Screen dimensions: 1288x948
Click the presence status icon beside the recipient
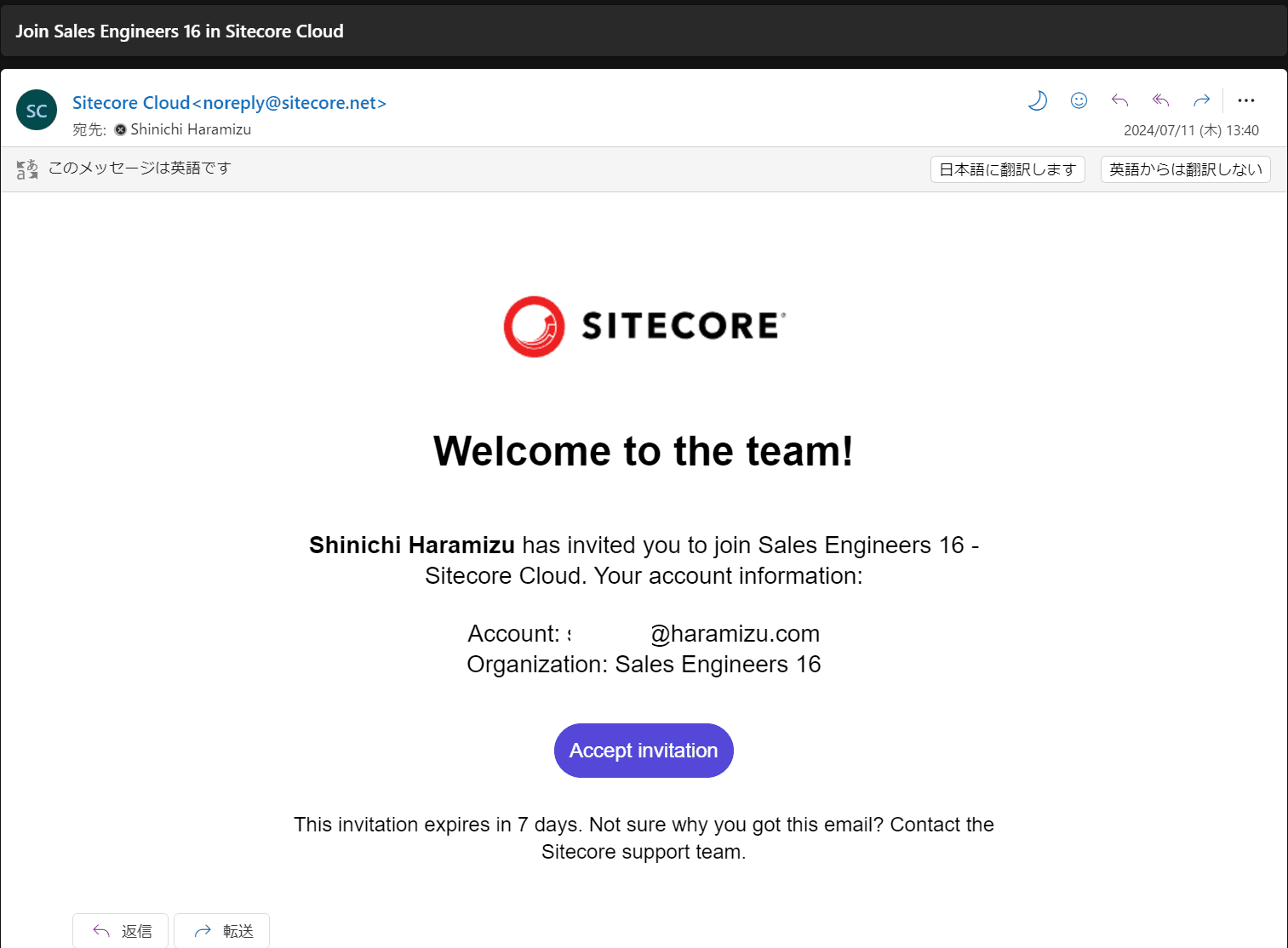121,129
